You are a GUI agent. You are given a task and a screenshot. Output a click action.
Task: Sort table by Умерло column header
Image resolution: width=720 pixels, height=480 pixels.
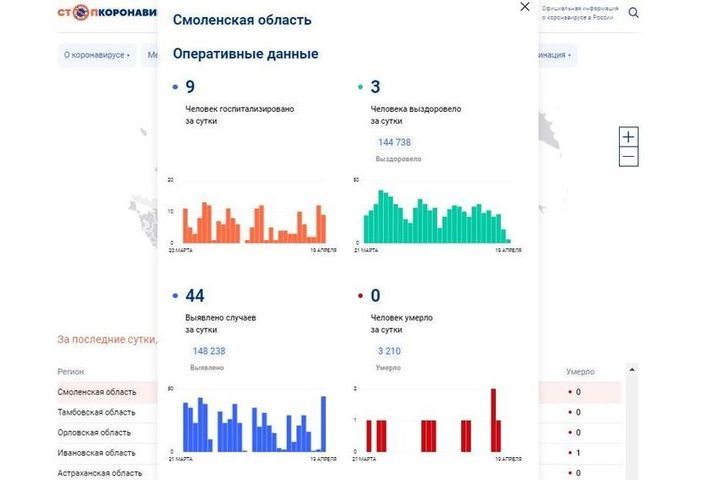pyautogui.click(x=581, y=371)
